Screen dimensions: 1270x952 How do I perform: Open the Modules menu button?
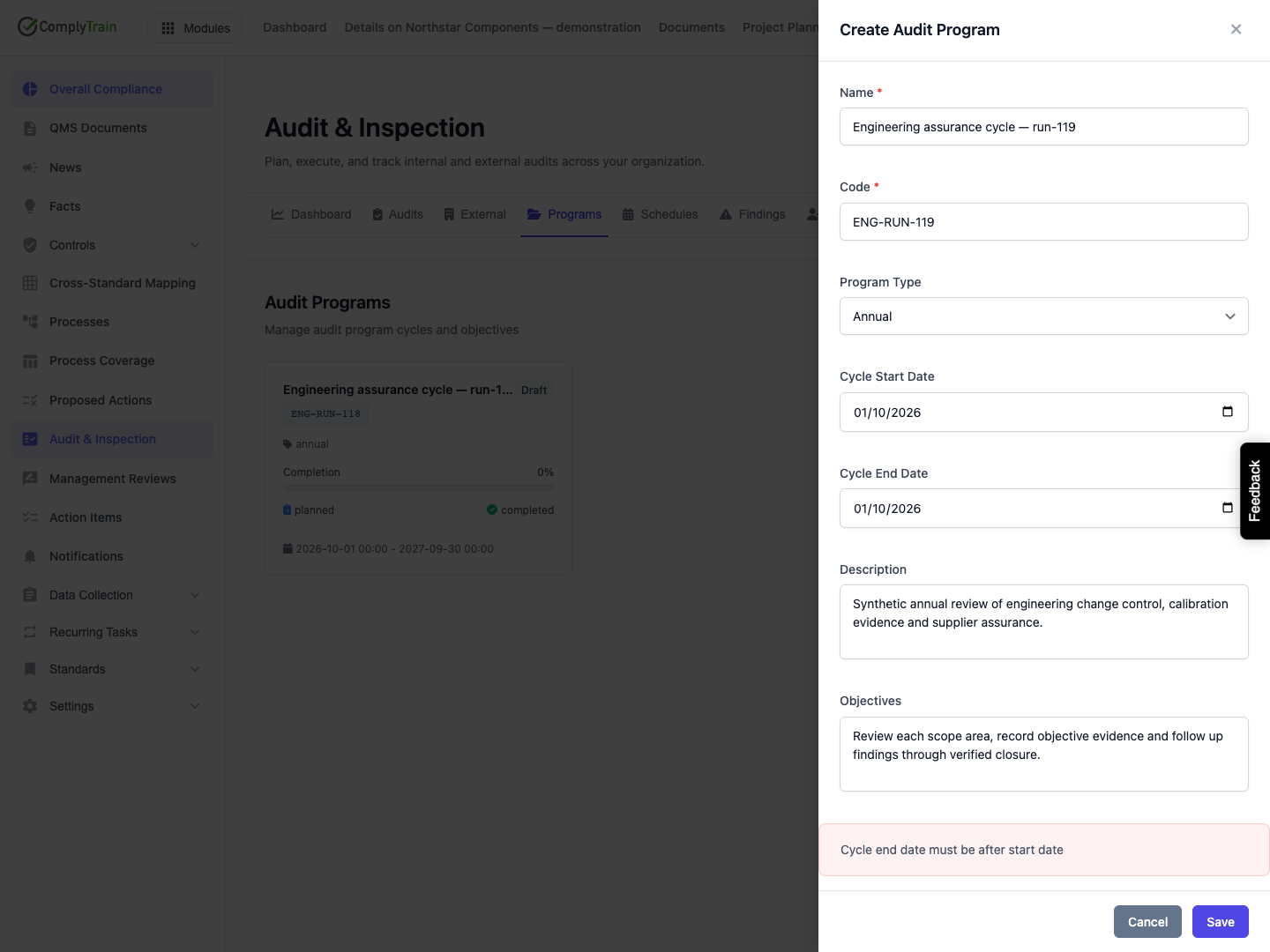click(x=195, y=28)
